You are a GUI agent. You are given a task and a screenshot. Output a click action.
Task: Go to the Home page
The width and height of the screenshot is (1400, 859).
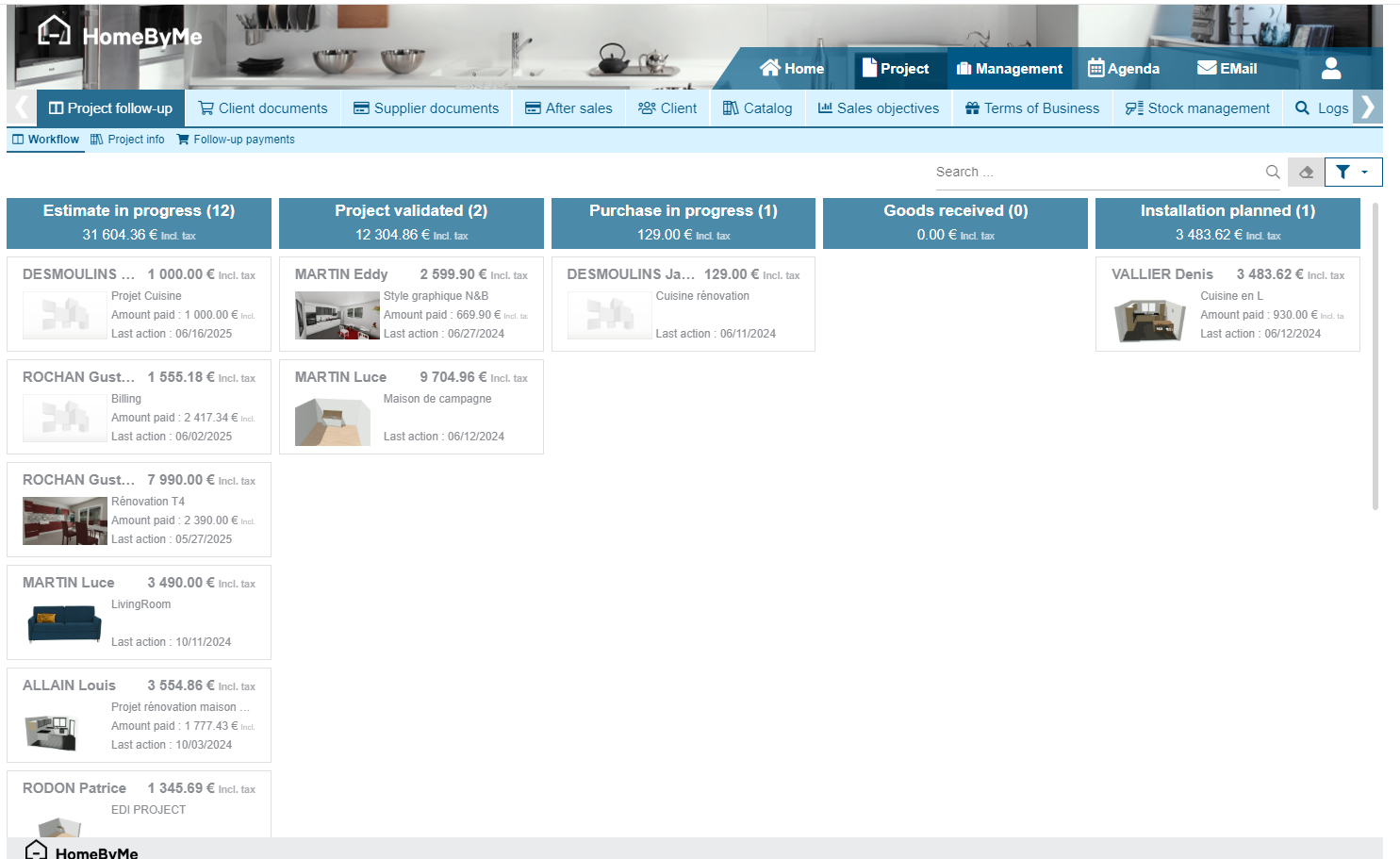pos(792,68)
